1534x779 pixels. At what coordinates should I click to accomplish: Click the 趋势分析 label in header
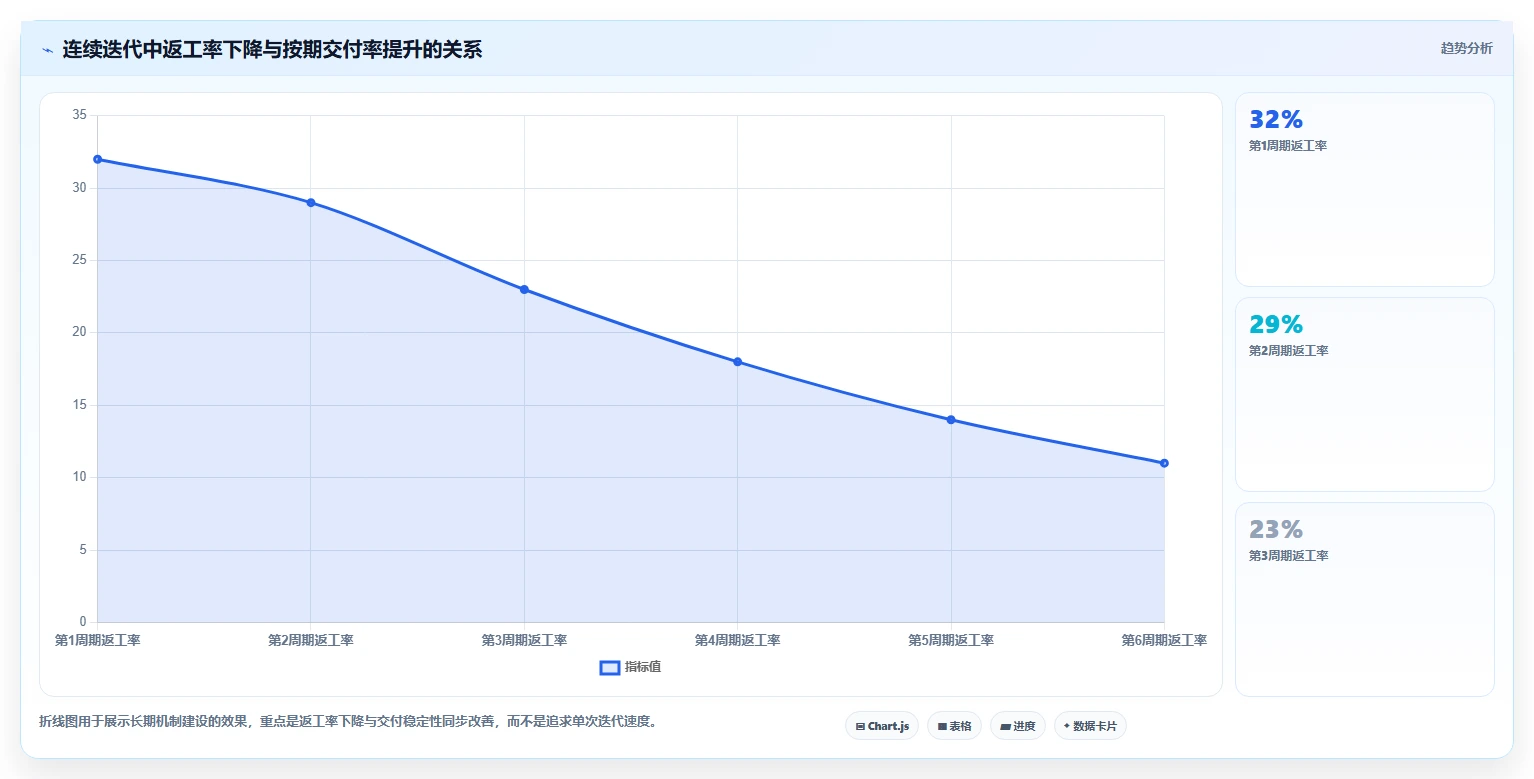pos(1466,48)
